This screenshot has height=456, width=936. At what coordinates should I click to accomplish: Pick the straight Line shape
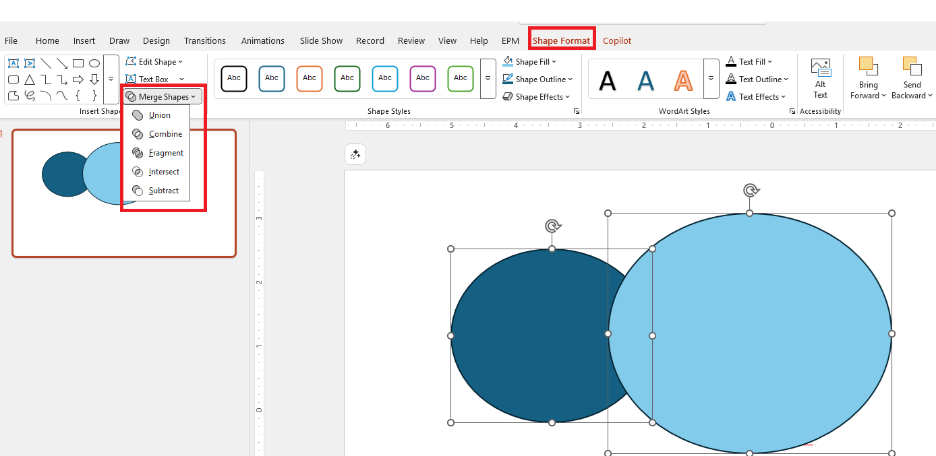[x=45, y=63]
